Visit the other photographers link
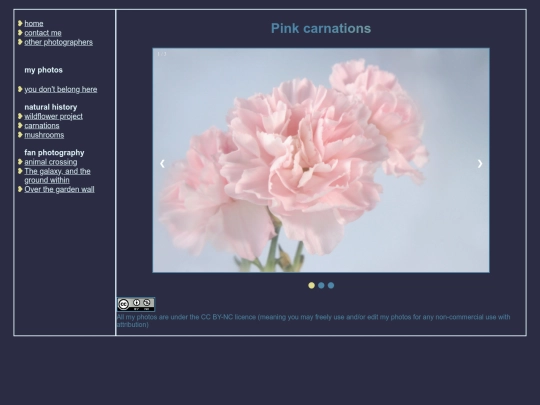The height and width of the screenshot is (405, 540). pos(59,42)
